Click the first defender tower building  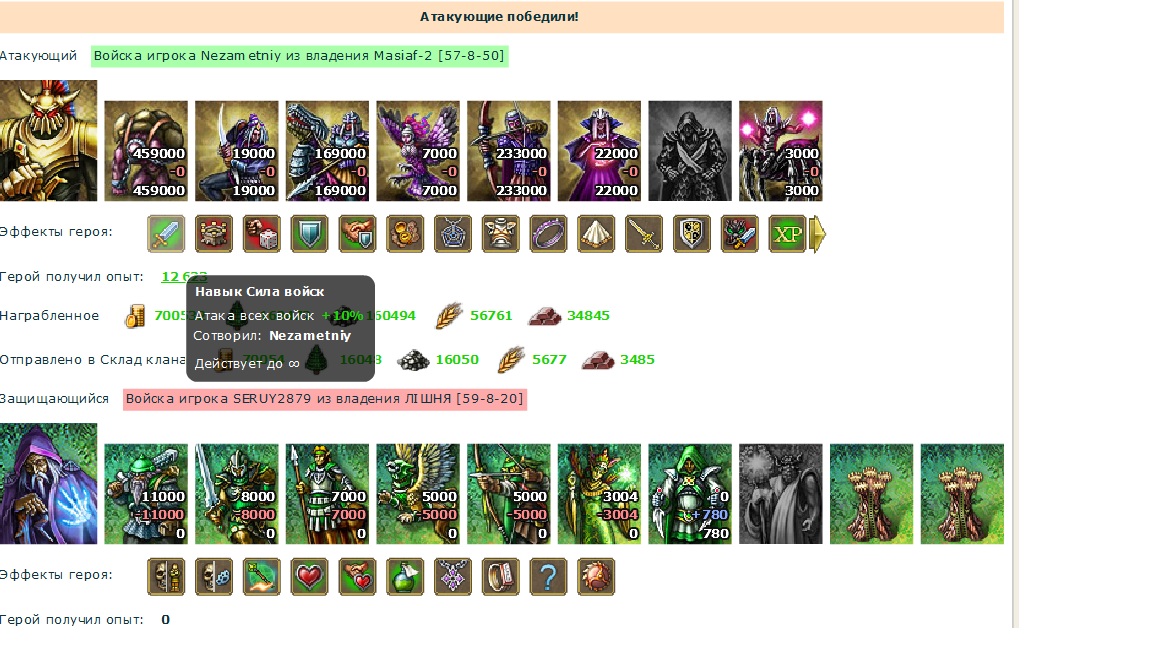coord(871,494)
